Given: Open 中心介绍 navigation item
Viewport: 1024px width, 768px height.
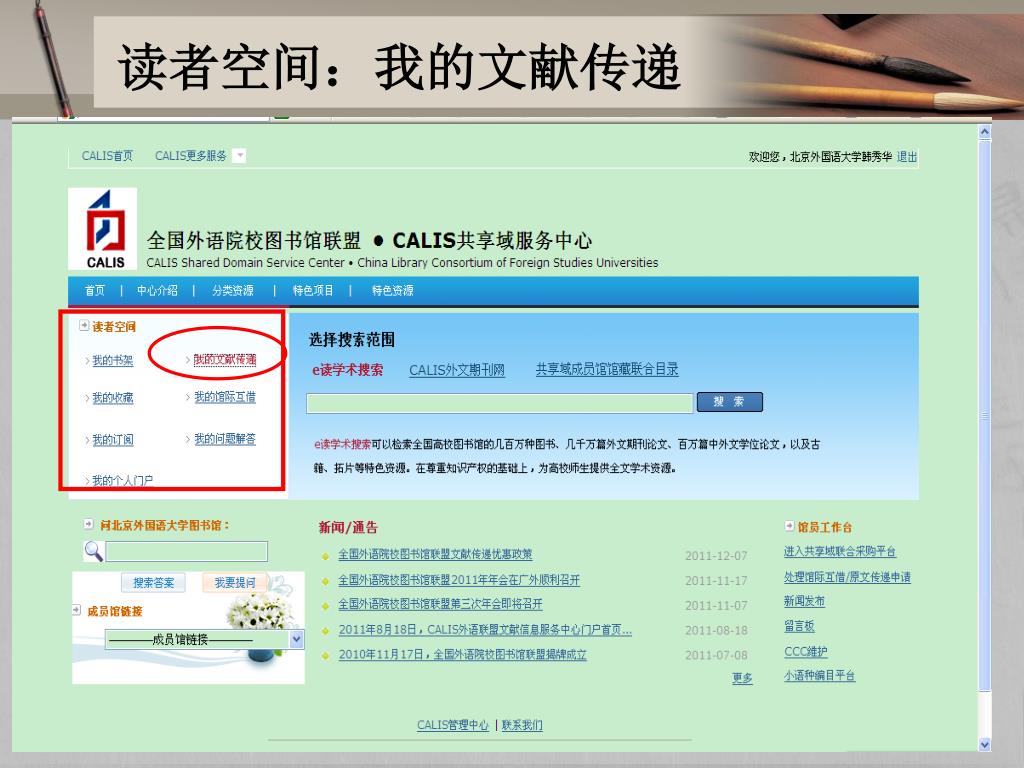Looking at the screenshot, I should [157, 291].
